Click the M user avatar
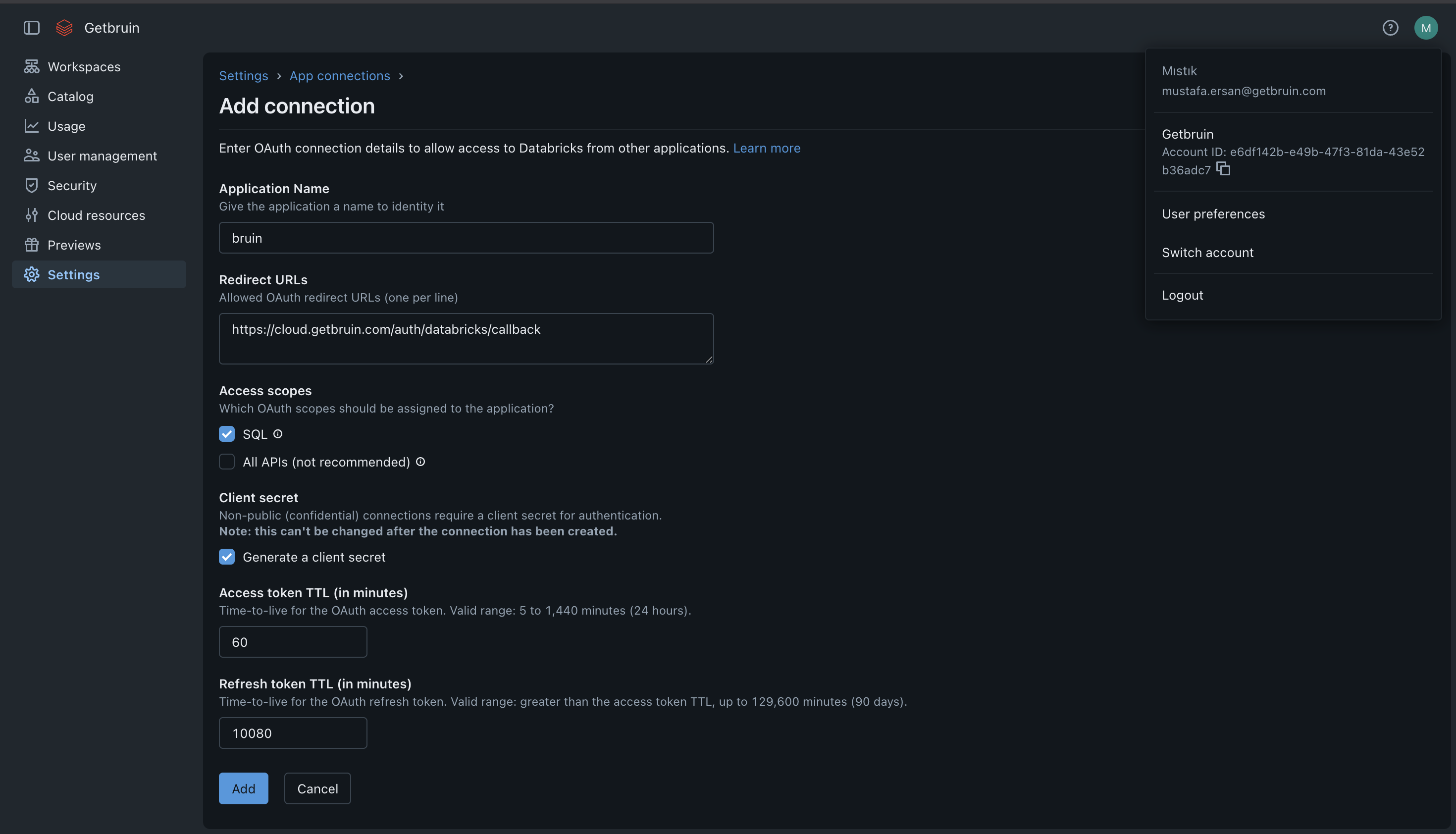This screenshot has height=834, width=1456. (1426, 28)
